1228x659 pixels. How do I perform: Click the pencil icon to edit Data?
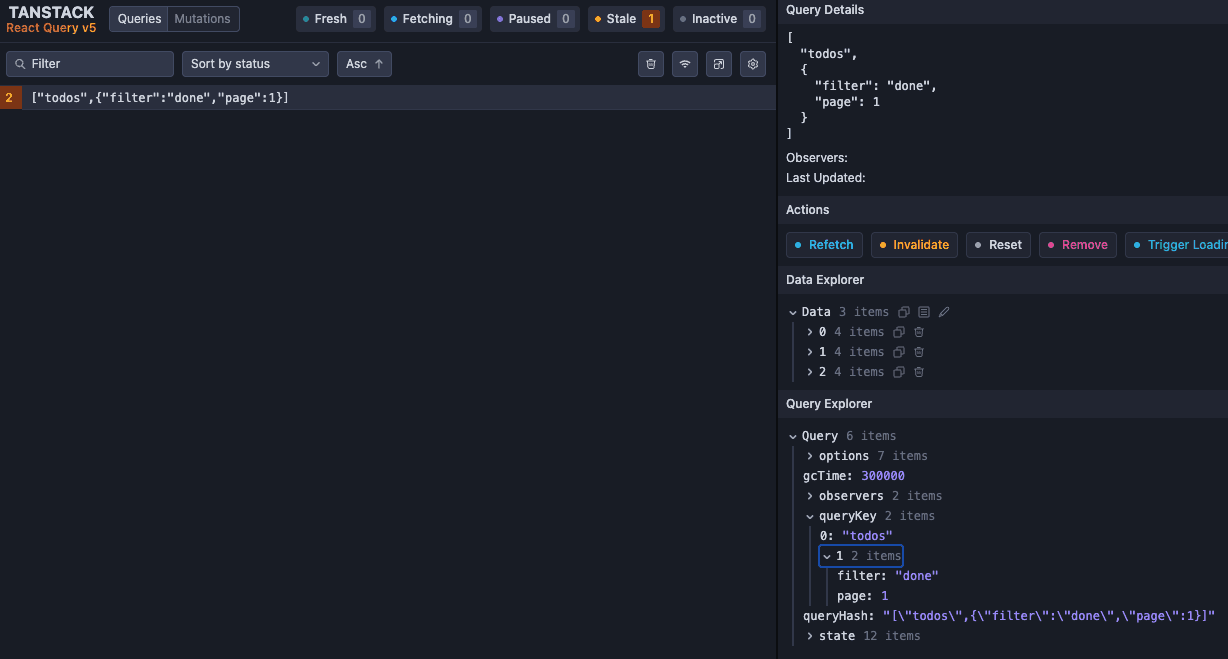coord(944,312)
